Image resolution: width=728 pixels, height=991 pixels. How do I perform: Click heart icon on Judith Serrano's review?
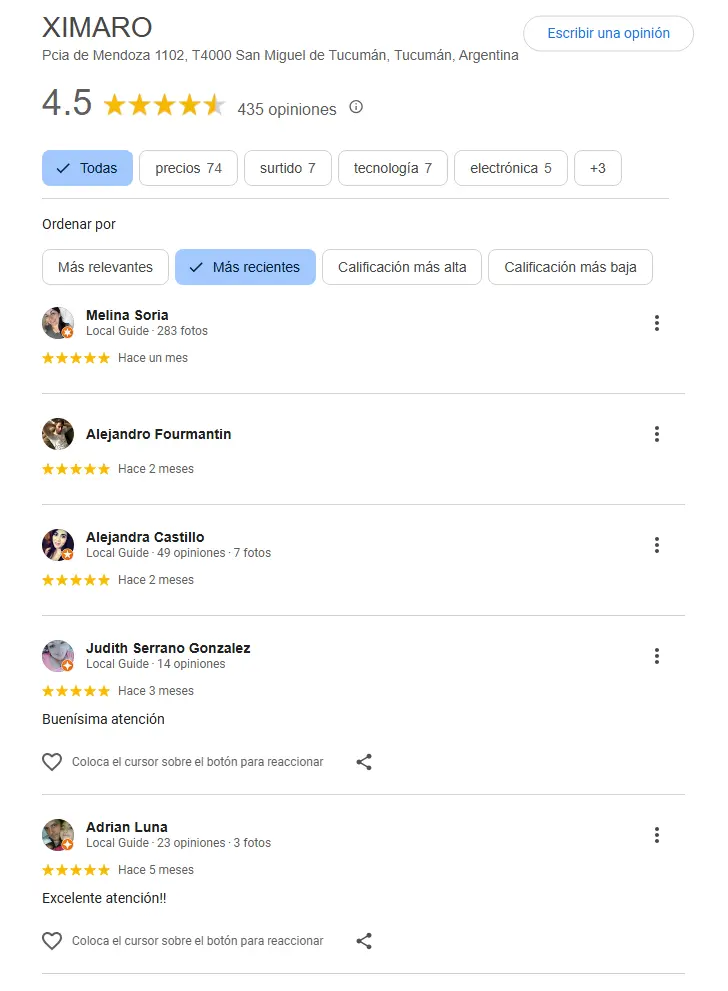click(x=52, y=762)
